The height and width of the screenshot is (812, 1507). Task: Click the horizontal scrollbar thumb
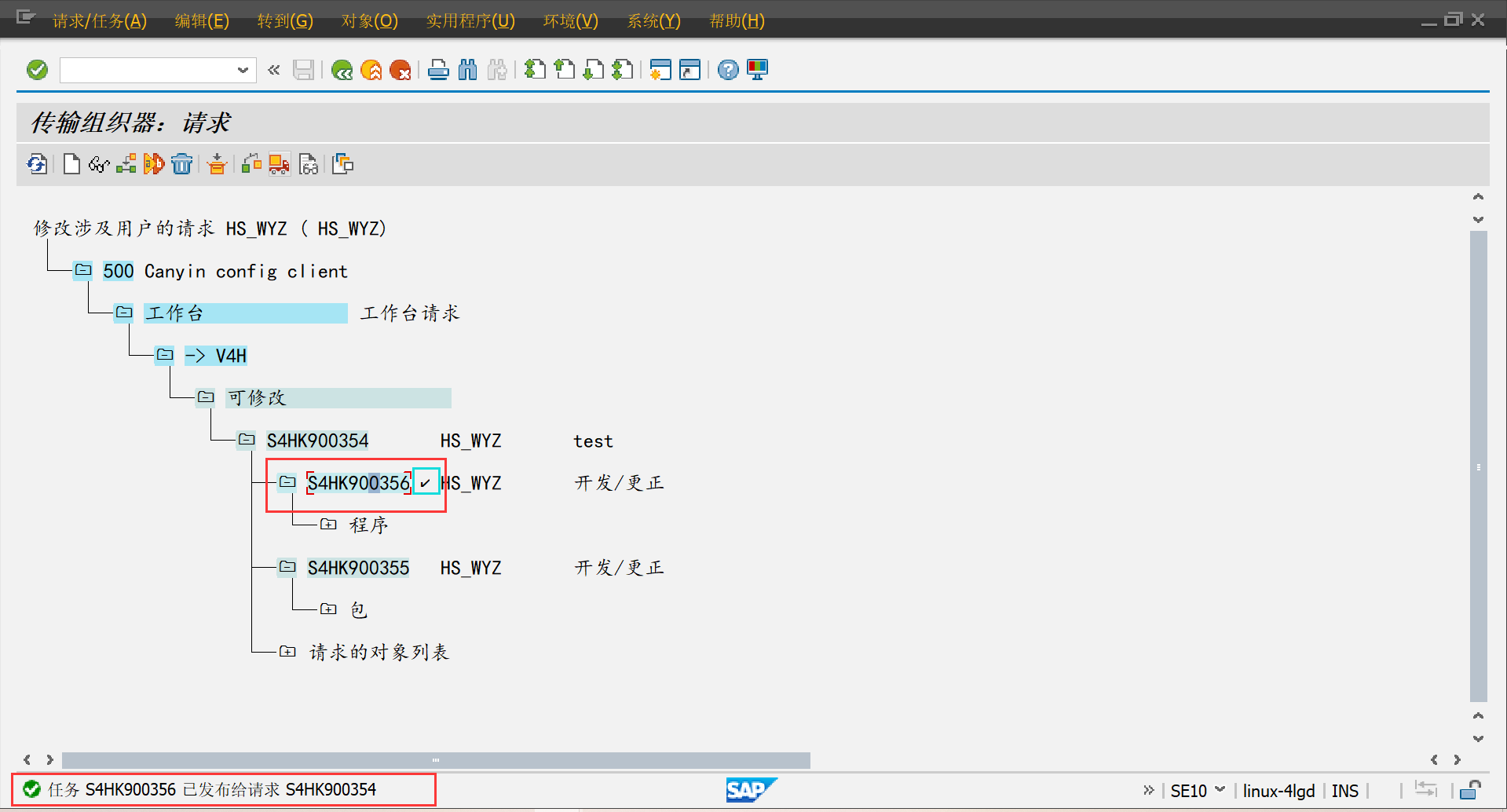click(x=436, y=760)
